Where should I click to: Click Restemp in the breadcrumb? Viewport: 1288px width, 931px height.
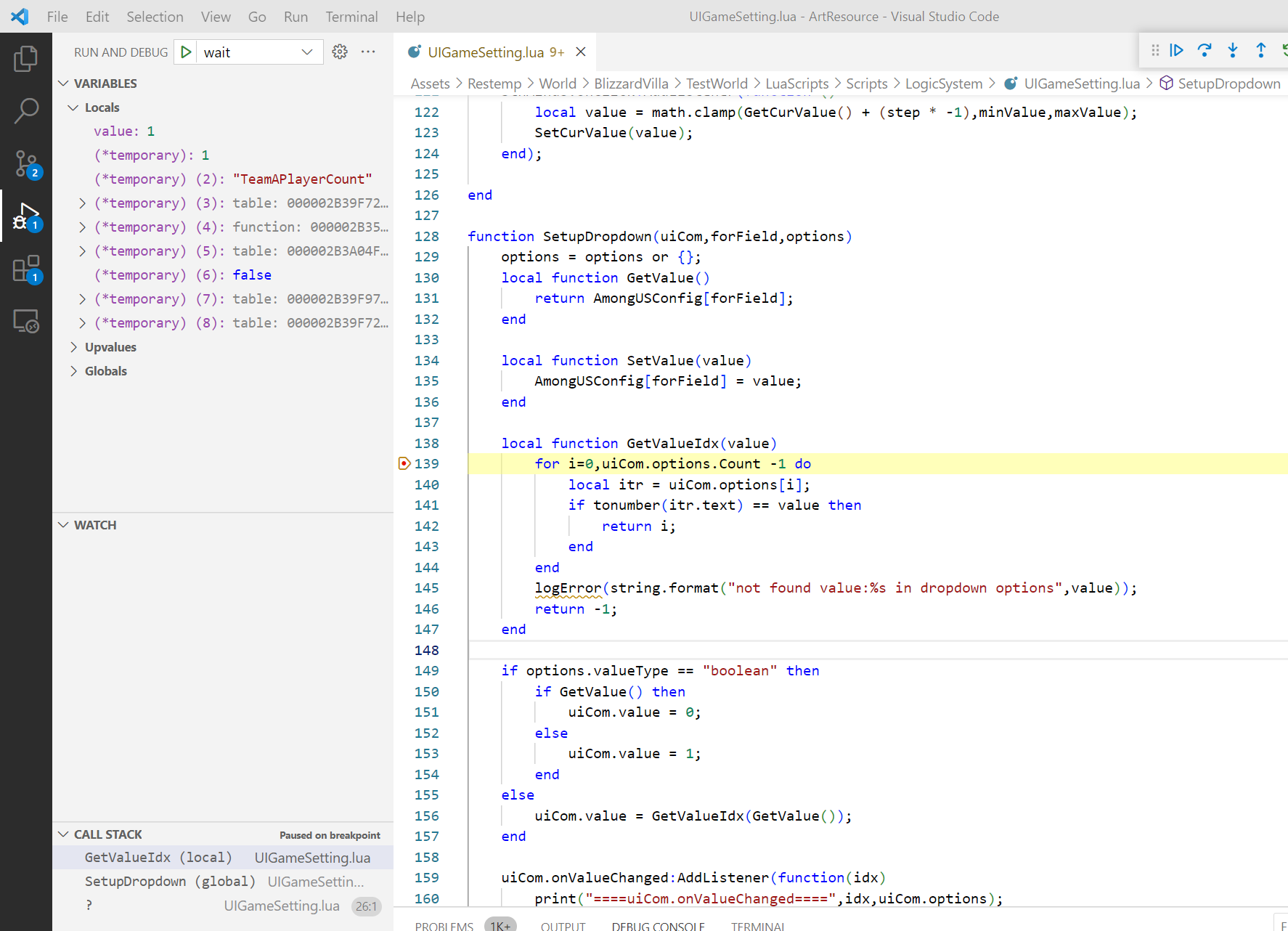(494, 84)
